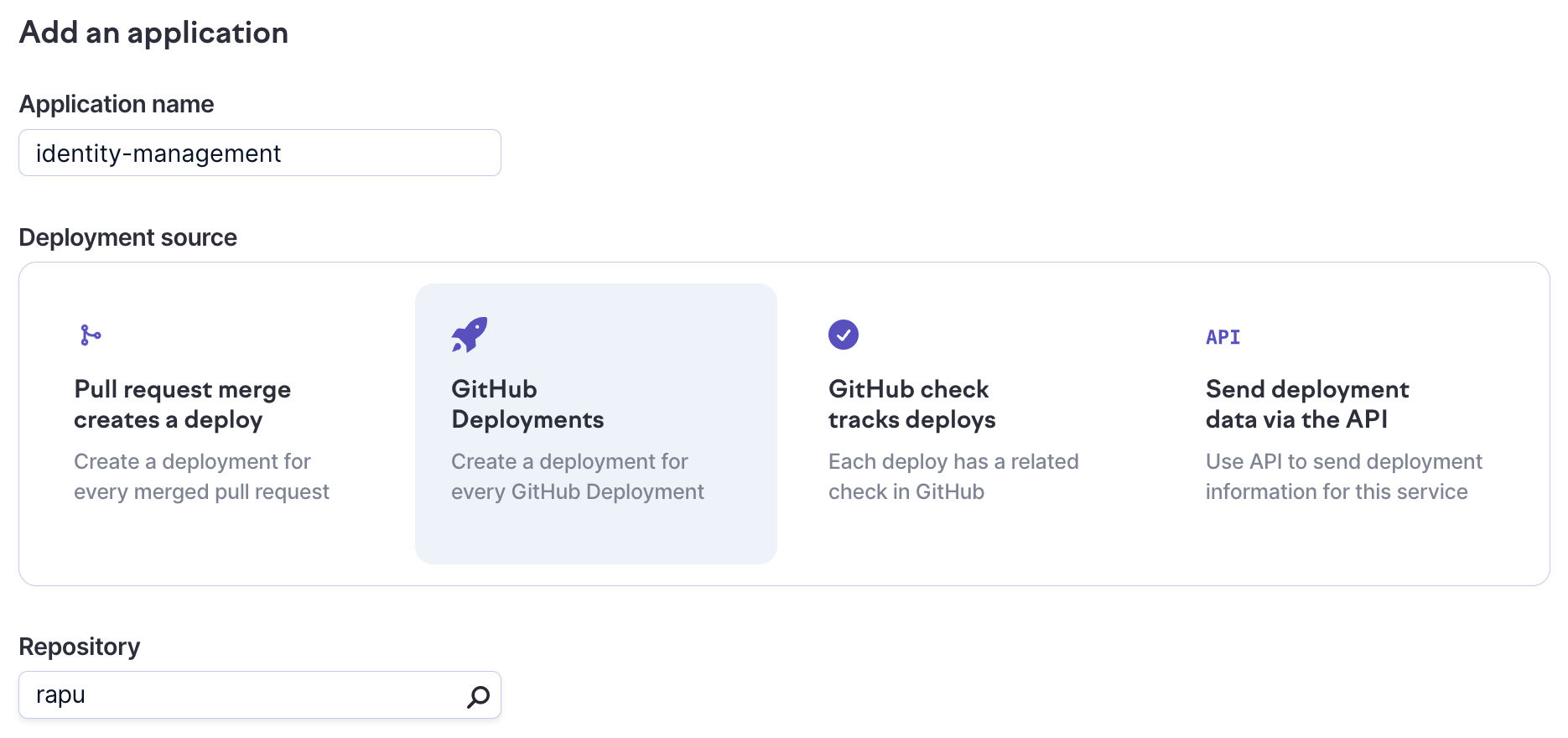Image resolution: width=1568 pixels, height=738 pixels.
Task: Click the "Add an application" heading
Action: (153, 33)
